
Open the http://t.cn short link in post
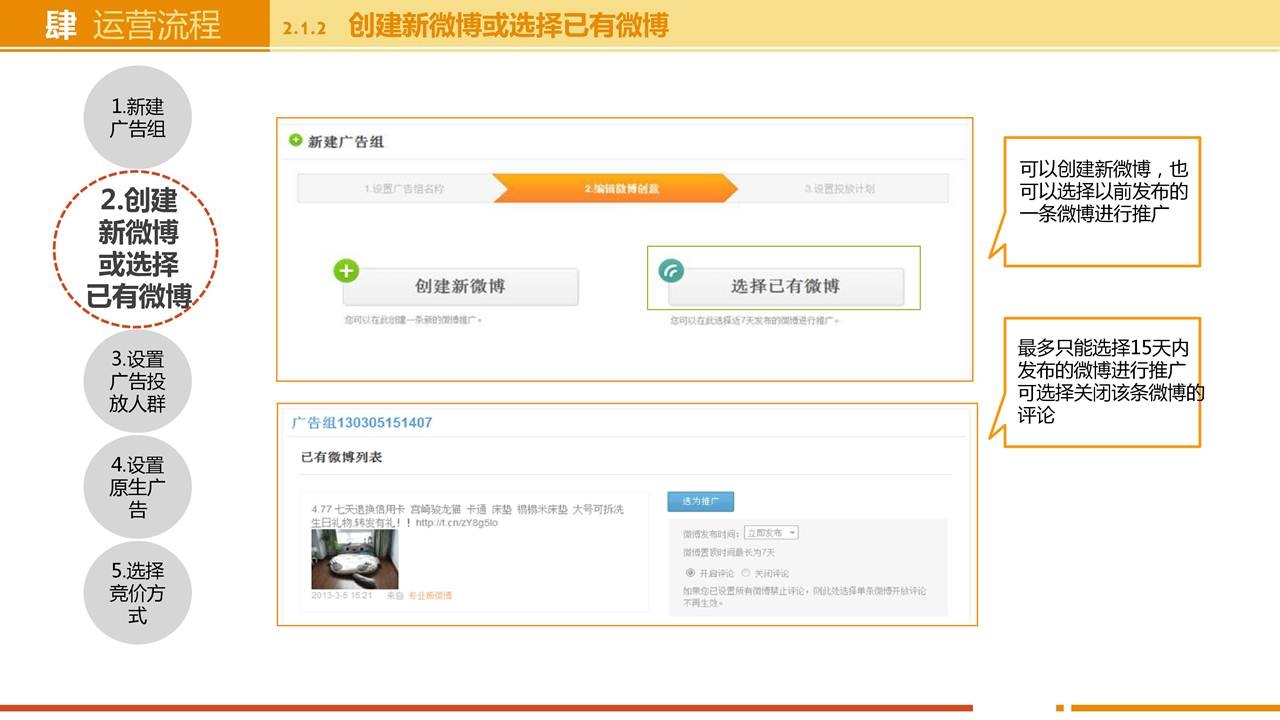click(x=456, y=523)
